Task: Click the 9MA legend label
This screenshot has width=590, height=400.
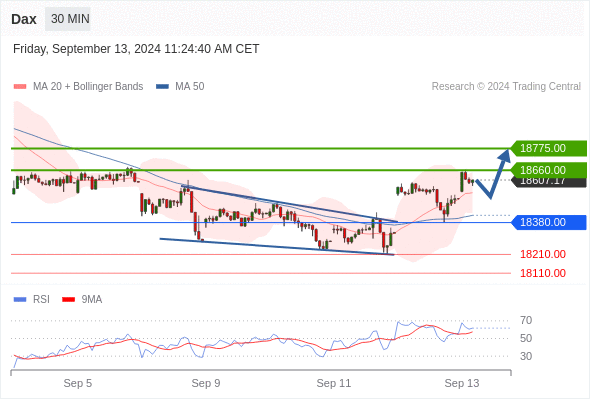Action: 92,300
